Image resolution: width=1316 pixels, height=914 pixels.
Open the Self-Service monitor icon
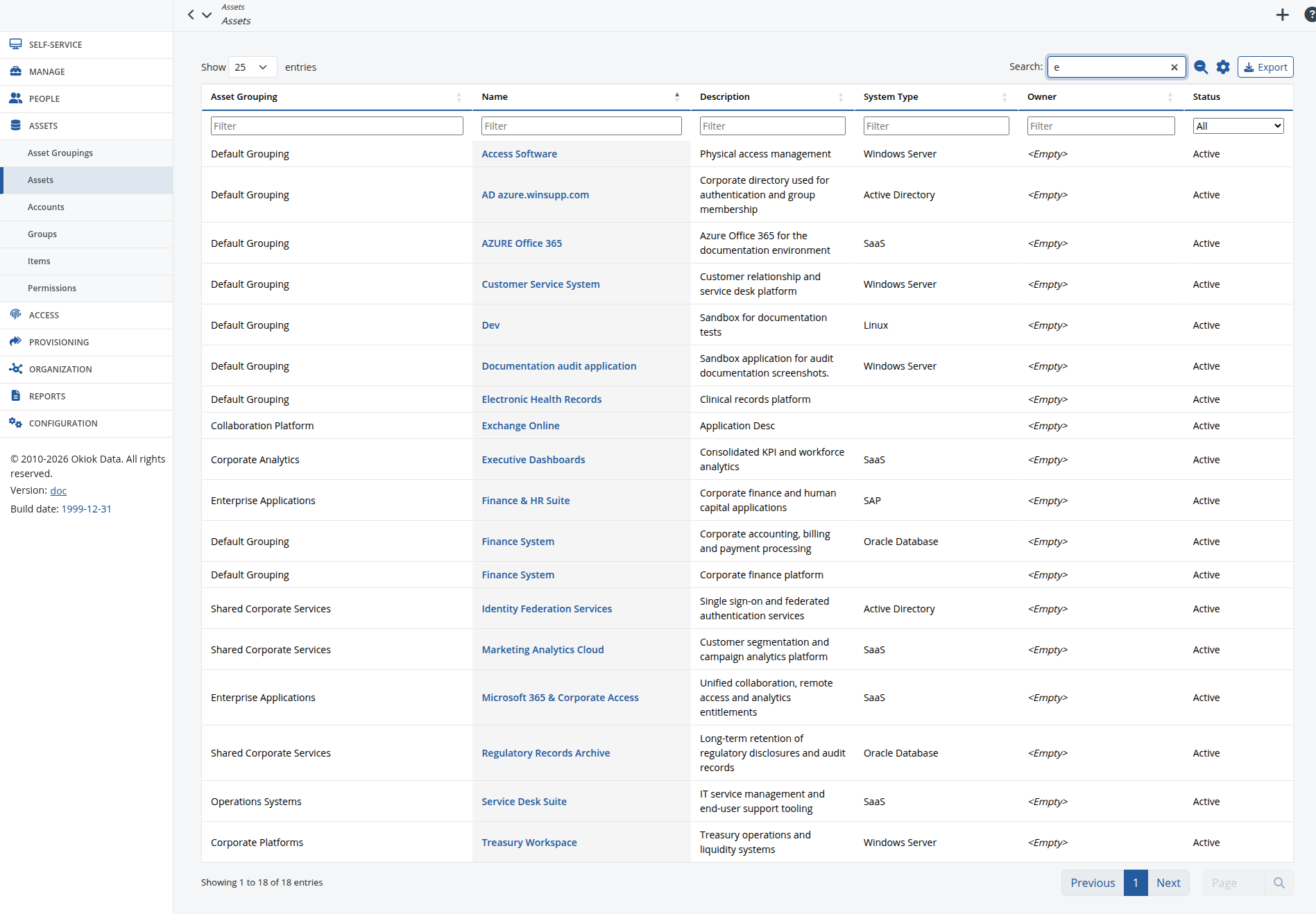pyautogui.click(x=15, y=44)
